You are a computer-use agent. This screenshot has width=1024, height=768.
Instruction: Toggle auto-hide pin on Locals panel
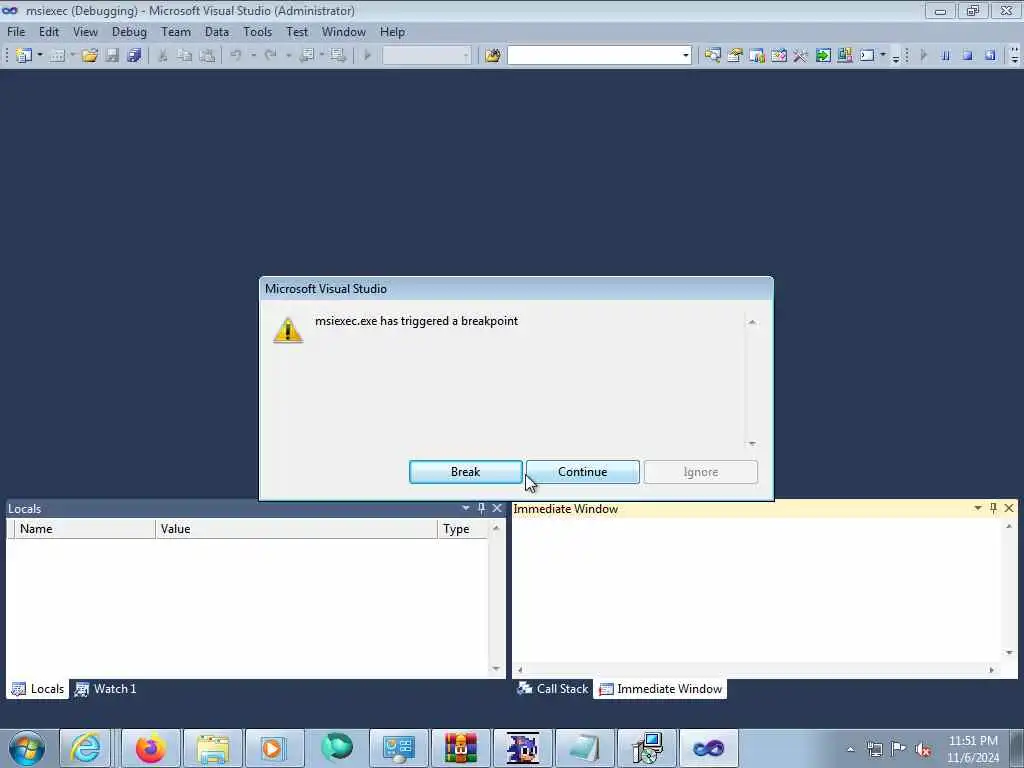[x=481, y=507]
